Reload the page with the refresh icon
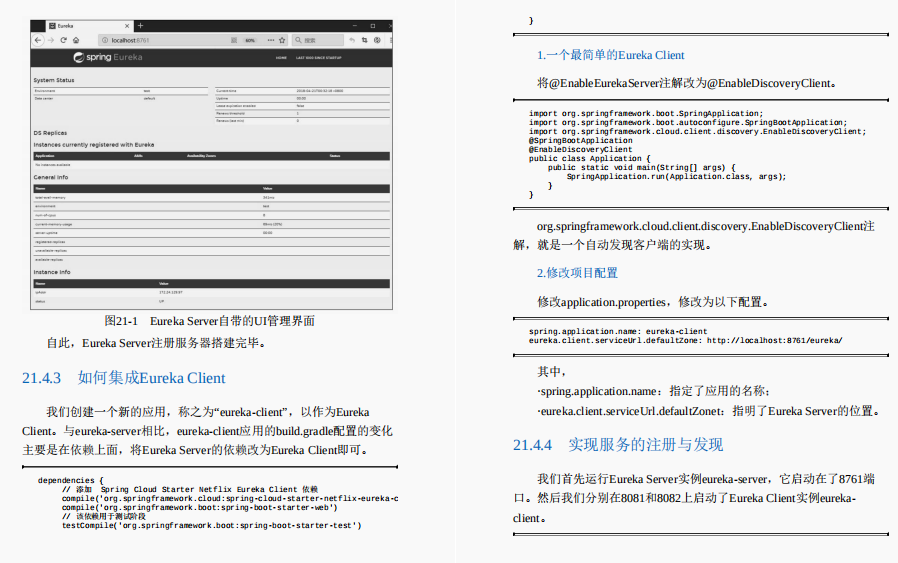 64,40
